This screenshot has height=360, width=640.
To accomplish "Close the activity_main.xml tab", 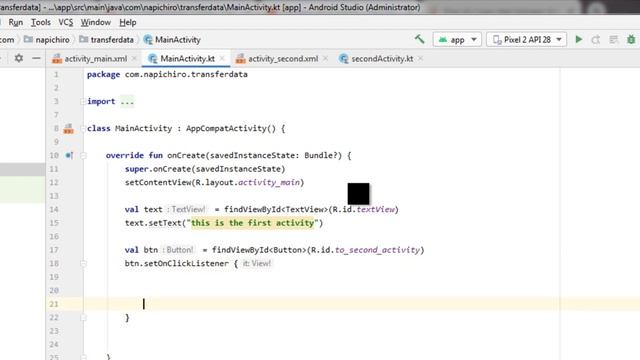I will pyautogui.click(x=134, y=59).
